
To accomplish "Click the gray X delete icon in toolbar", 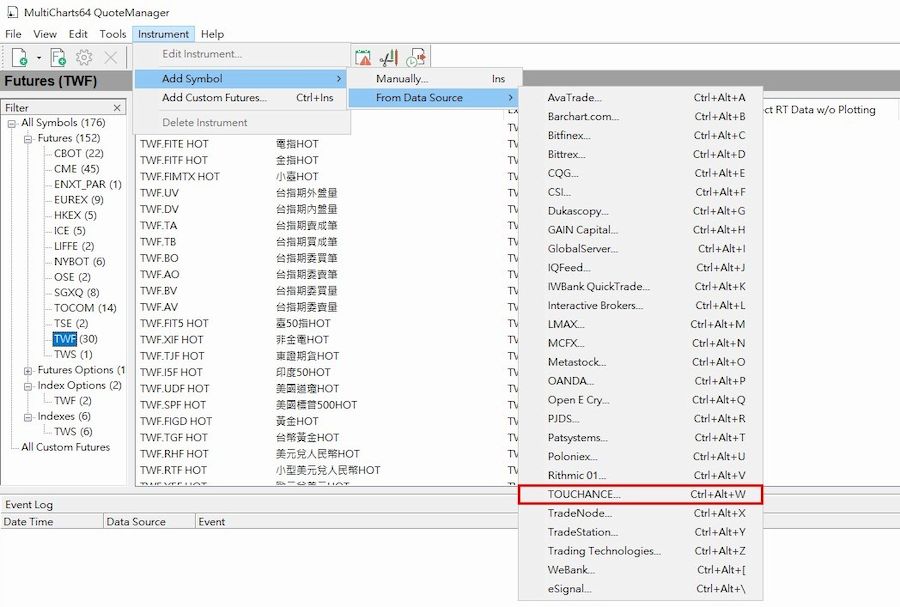I will pos(110,57).
